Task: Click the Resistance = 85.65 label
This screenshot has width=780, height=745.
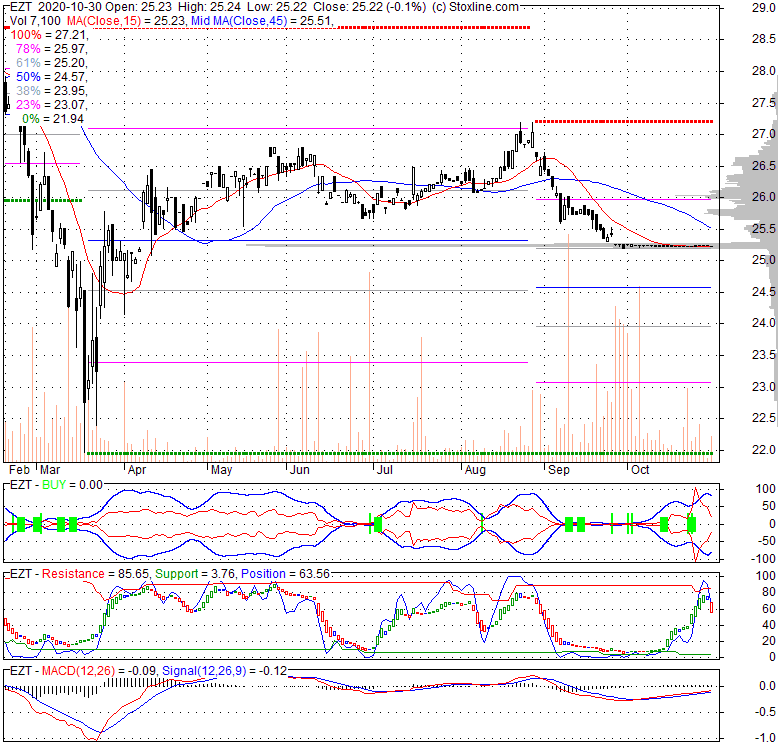Action: 97,574
